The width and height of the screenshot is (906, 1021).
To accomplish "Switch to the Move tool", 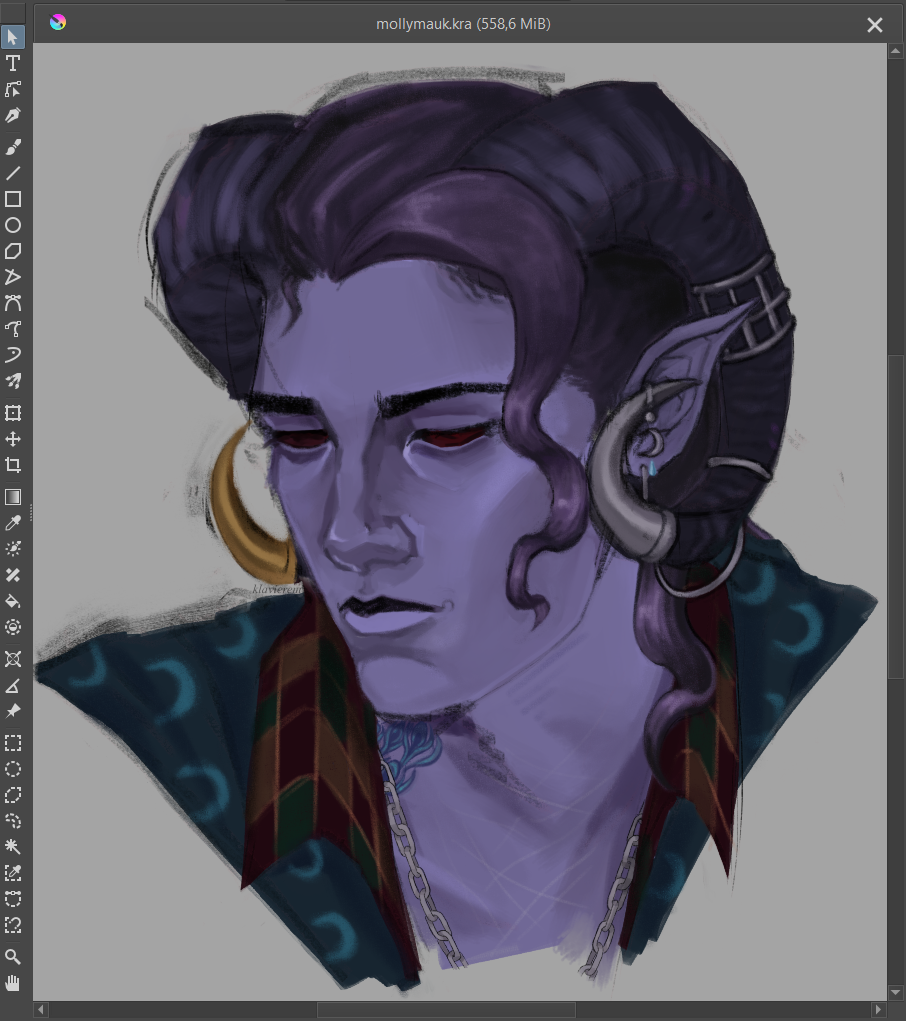I will 13,439.
